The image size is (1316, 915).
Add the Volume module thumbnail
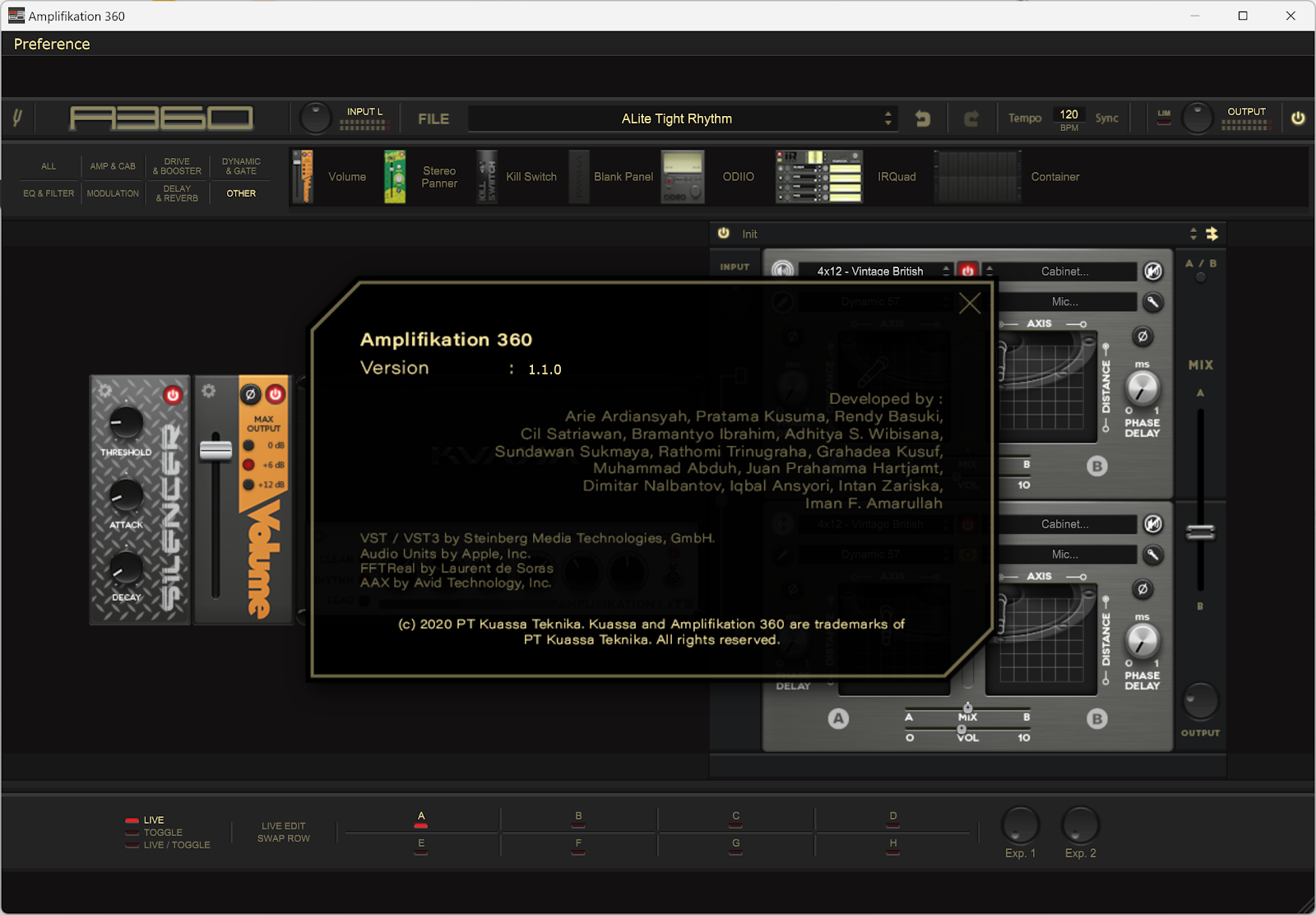click(304, 176)
